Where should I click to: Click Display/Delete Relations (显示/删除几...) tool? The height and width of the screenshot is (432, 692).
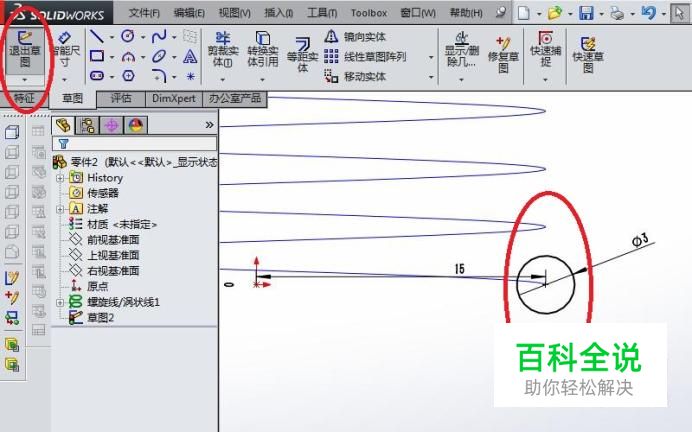point(462,49)
